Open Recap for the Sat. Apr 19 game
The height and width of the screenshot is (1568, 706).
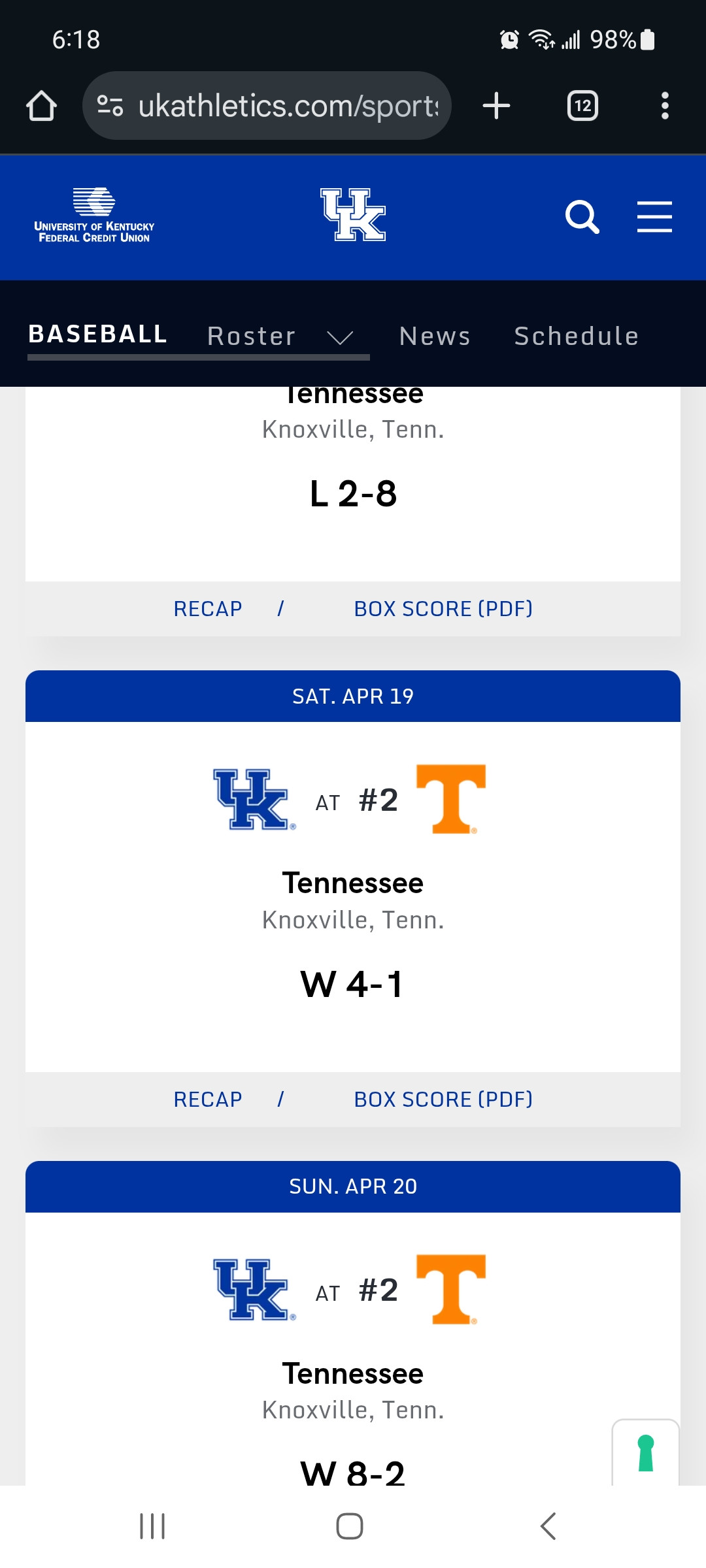[208, 1100]
